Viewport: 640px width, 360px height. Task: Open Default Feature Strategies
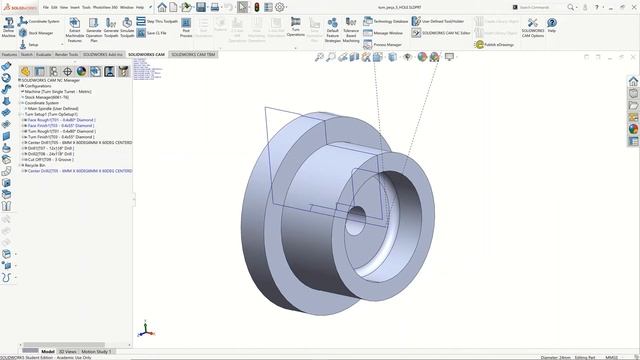[x=333, y=29]
